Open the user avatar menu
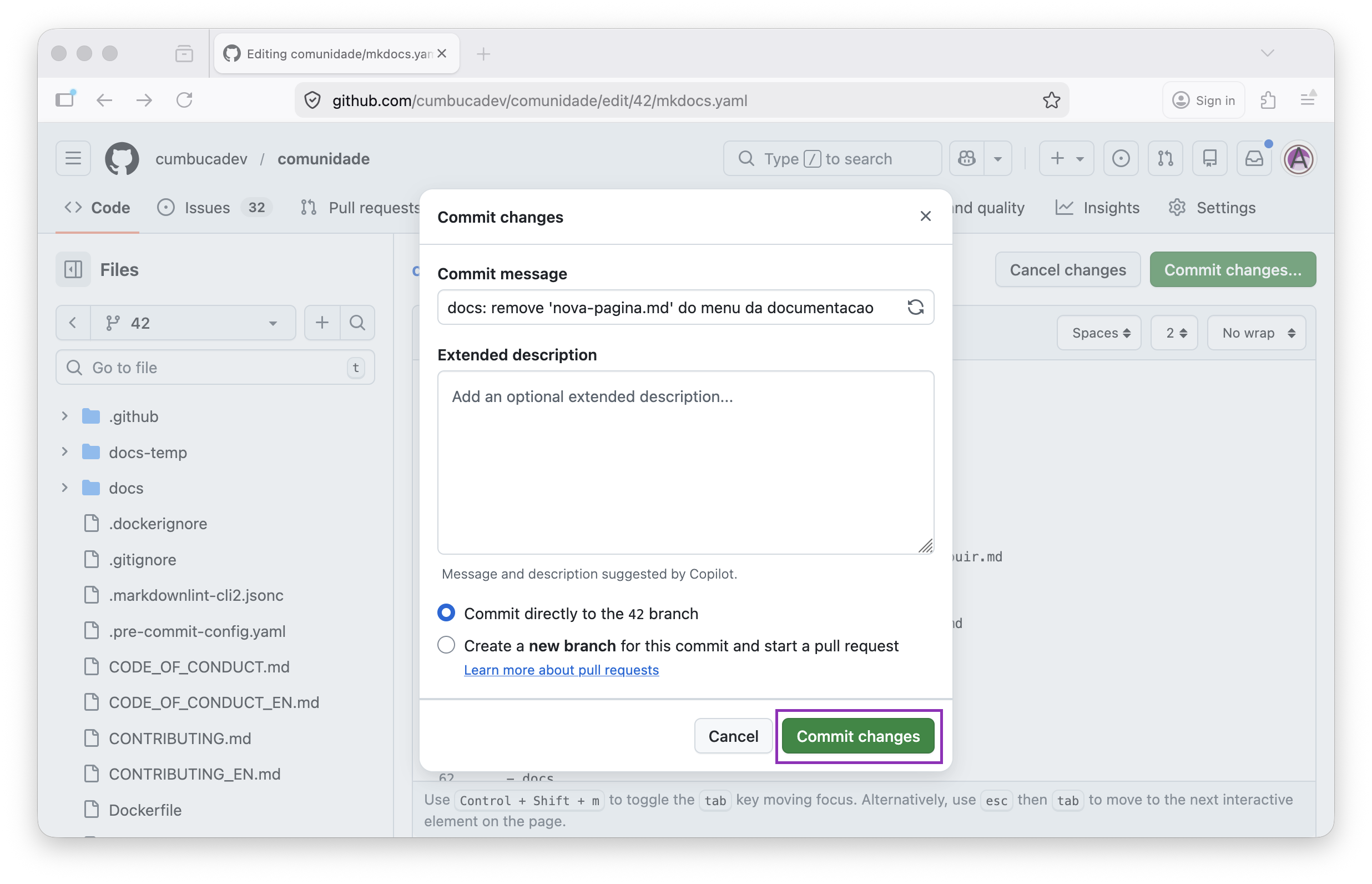Screen dimensions: 1372x884 tap(1299, 158)
